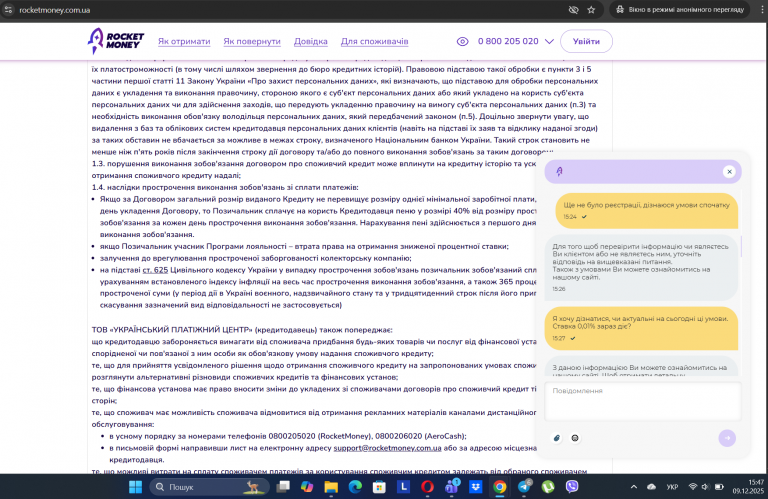The height and width of the screenshot is (499, 768).
Task: Open Dropbox from taskbar
Action: (476, 487)
